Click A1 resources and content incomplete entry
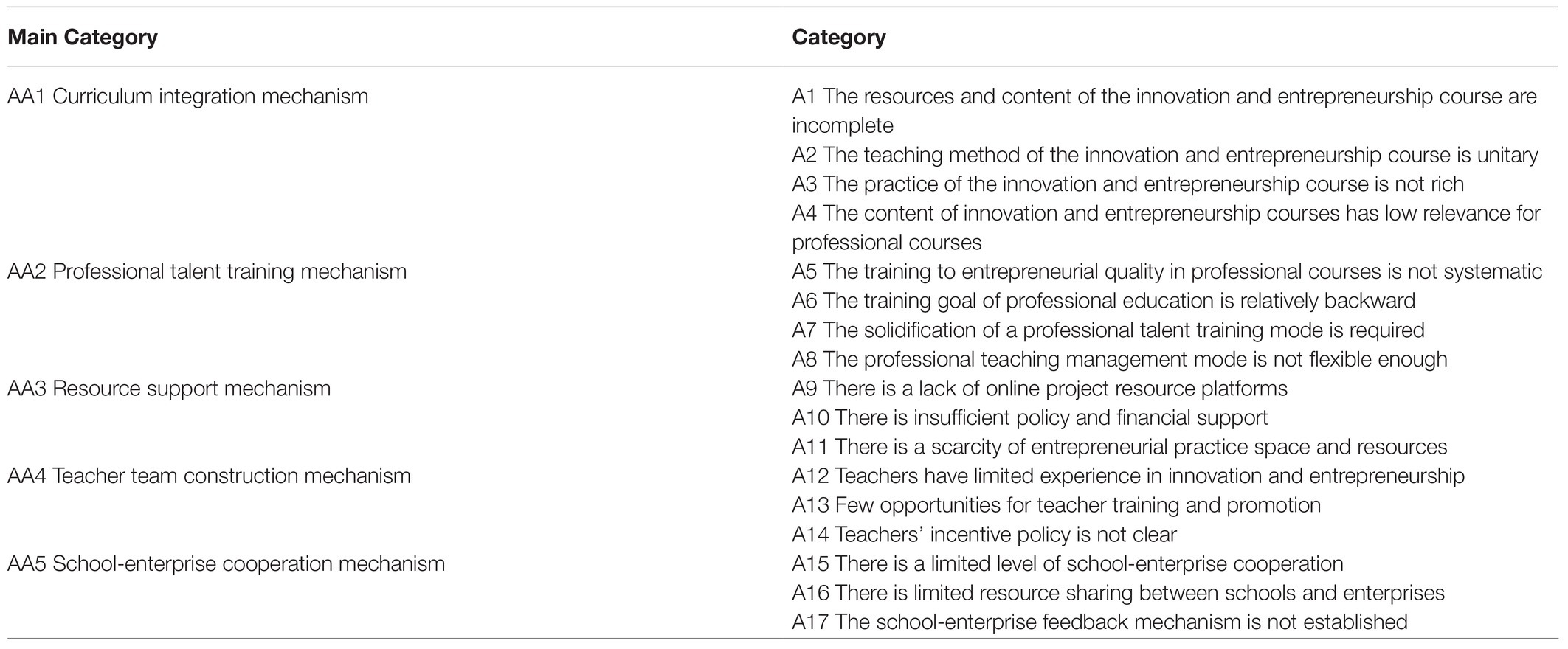1568x649 pixels. 1164,111
